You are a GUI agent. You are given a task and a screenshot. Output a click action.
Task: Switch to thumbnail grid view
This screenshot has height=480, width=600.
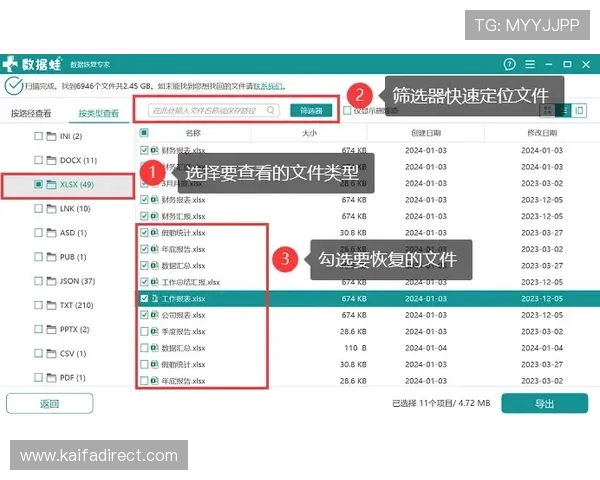tap(547, 110)
